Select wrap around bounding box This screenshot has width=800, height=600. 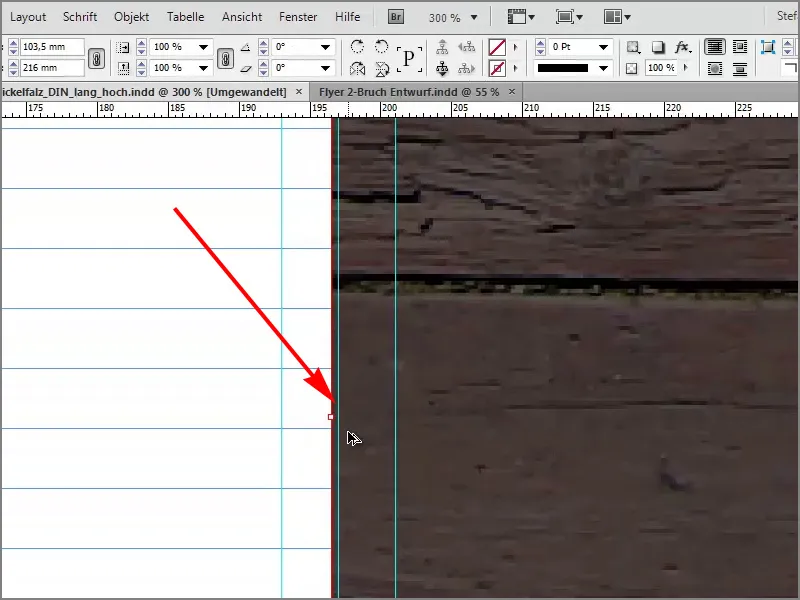[x=739, y=47]
